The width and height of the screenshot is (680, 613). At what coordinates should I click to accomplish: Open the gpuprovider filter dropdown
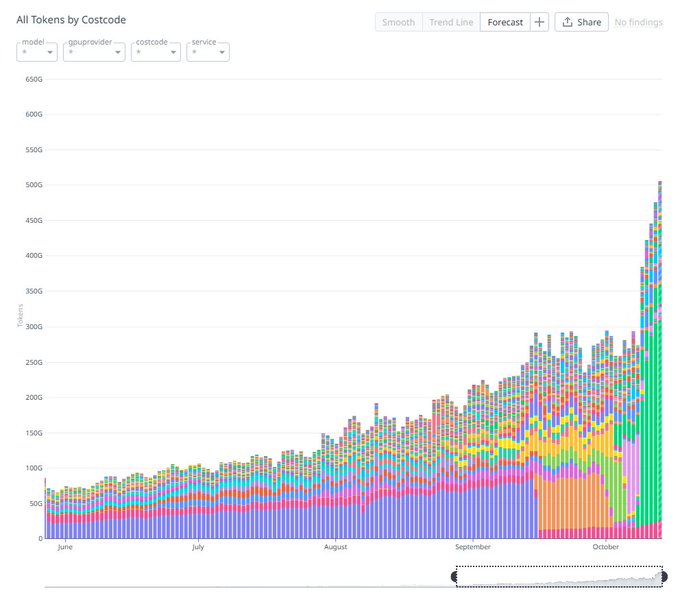[94, 52]
